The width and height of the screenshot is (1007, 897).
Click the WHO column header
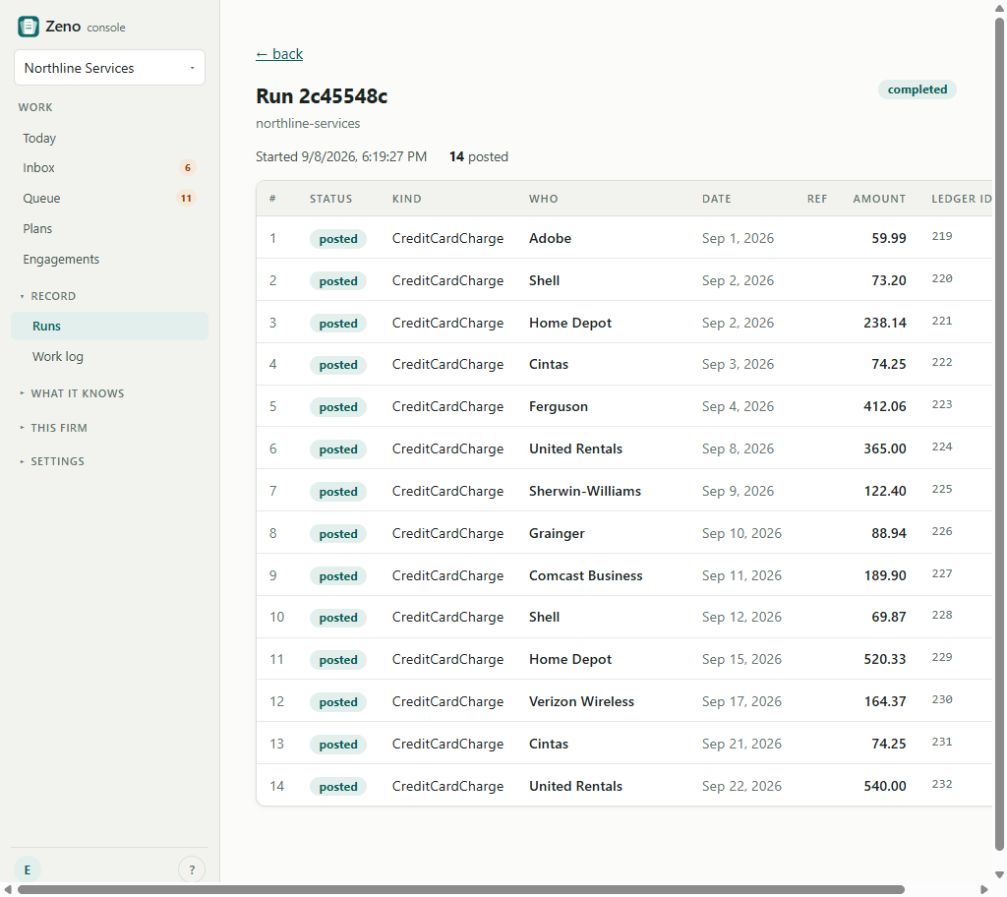[x=543, y=199]
